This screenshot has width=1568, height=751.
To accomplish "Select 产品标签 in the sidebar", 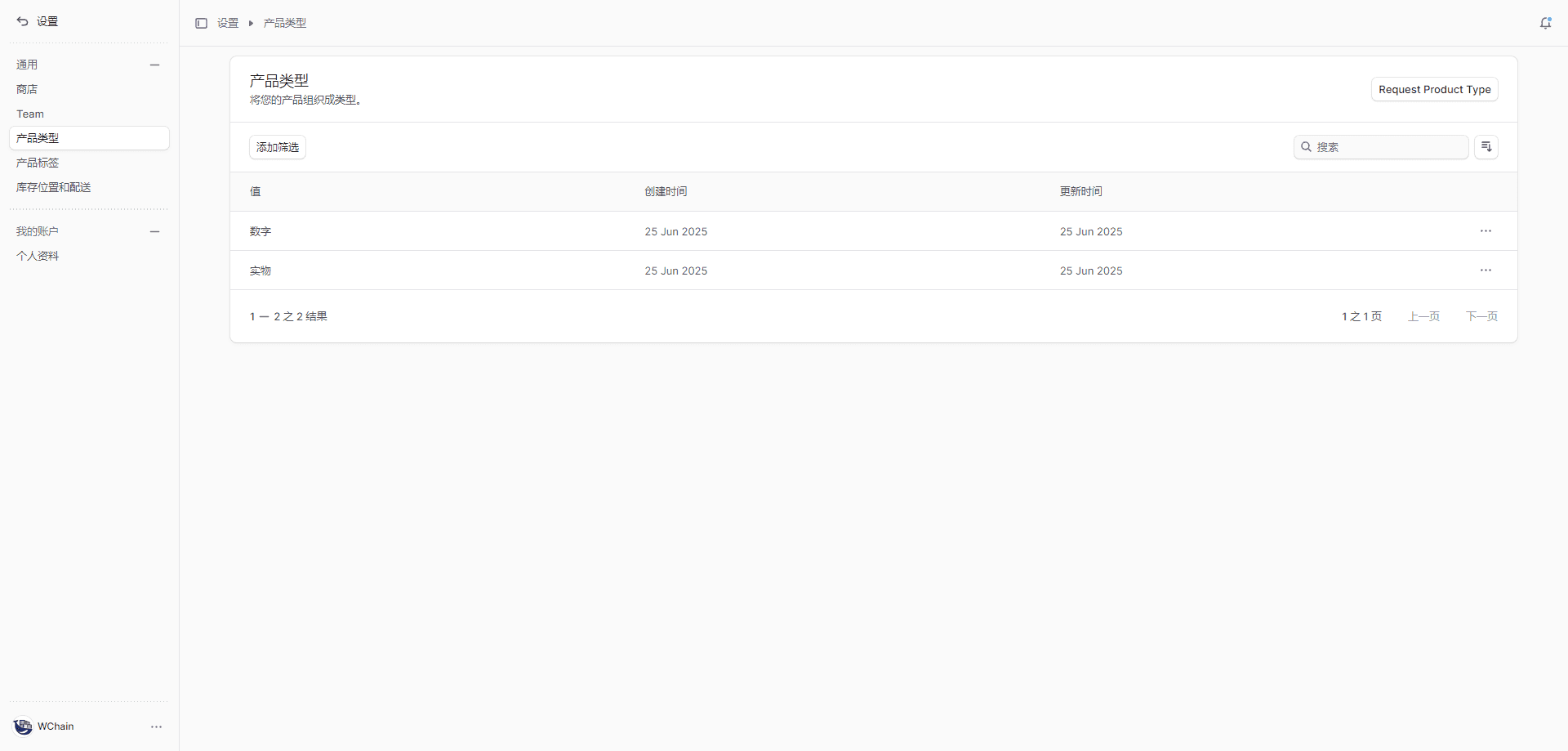I will [x=38, y=163].
